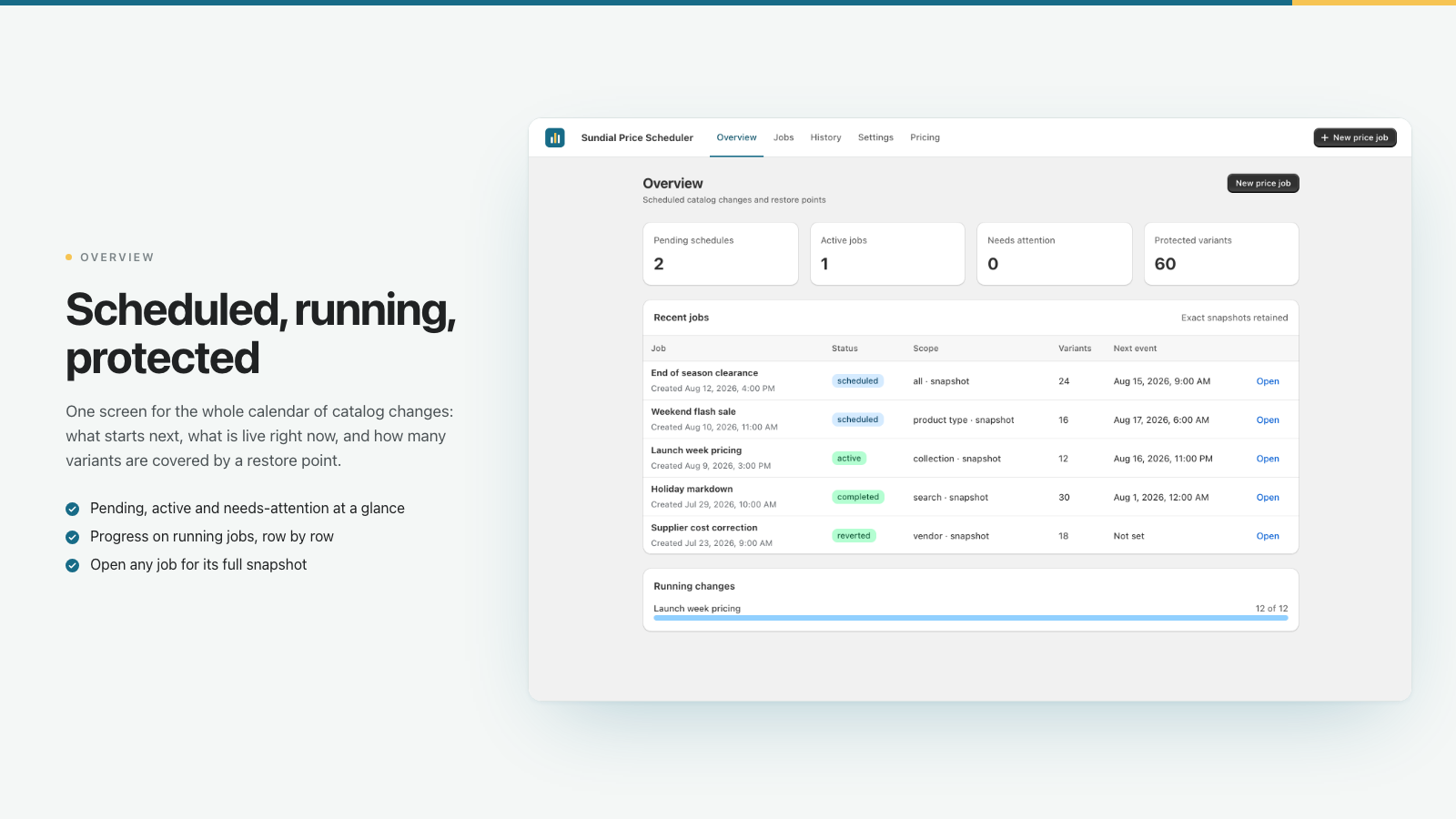1456x819 pixels.
Task: Go to the History tab
Action: point(825,137)
